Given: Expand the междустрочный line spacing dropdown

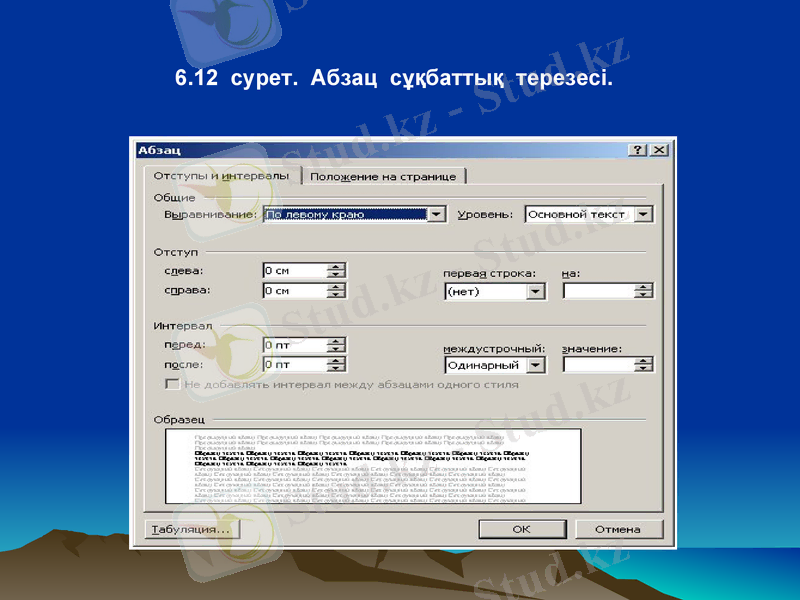Looking at the screenshot, I should point(536,365).
